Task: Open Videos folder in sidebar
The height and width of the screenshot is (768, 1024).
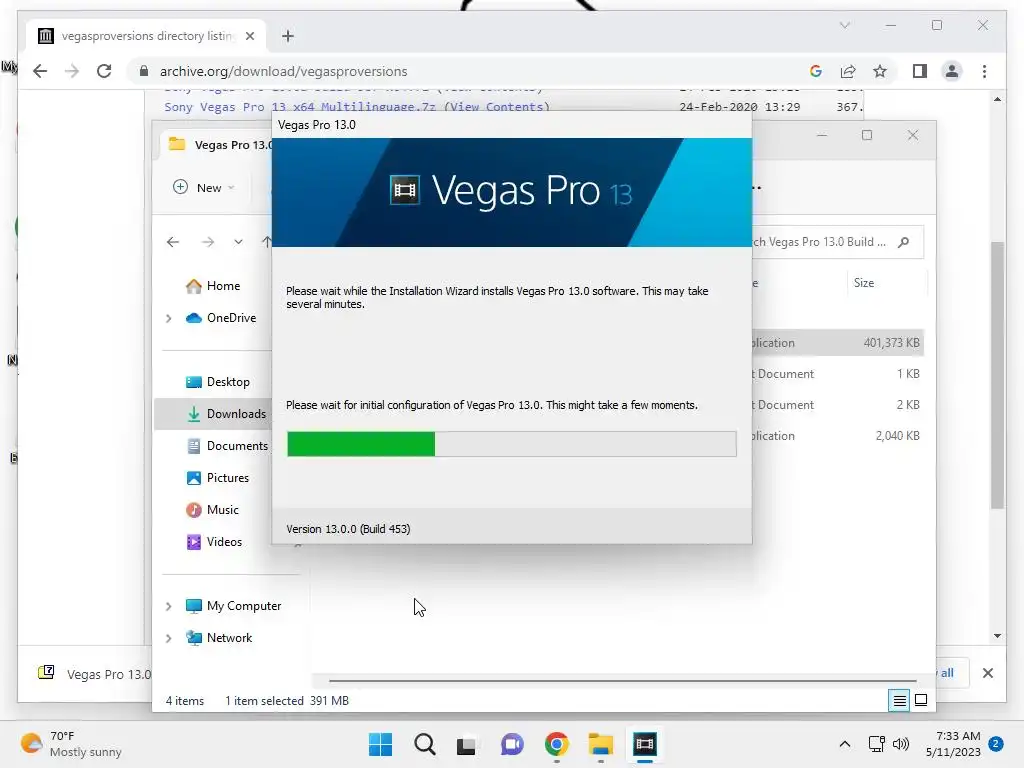Action: (224, 542)
